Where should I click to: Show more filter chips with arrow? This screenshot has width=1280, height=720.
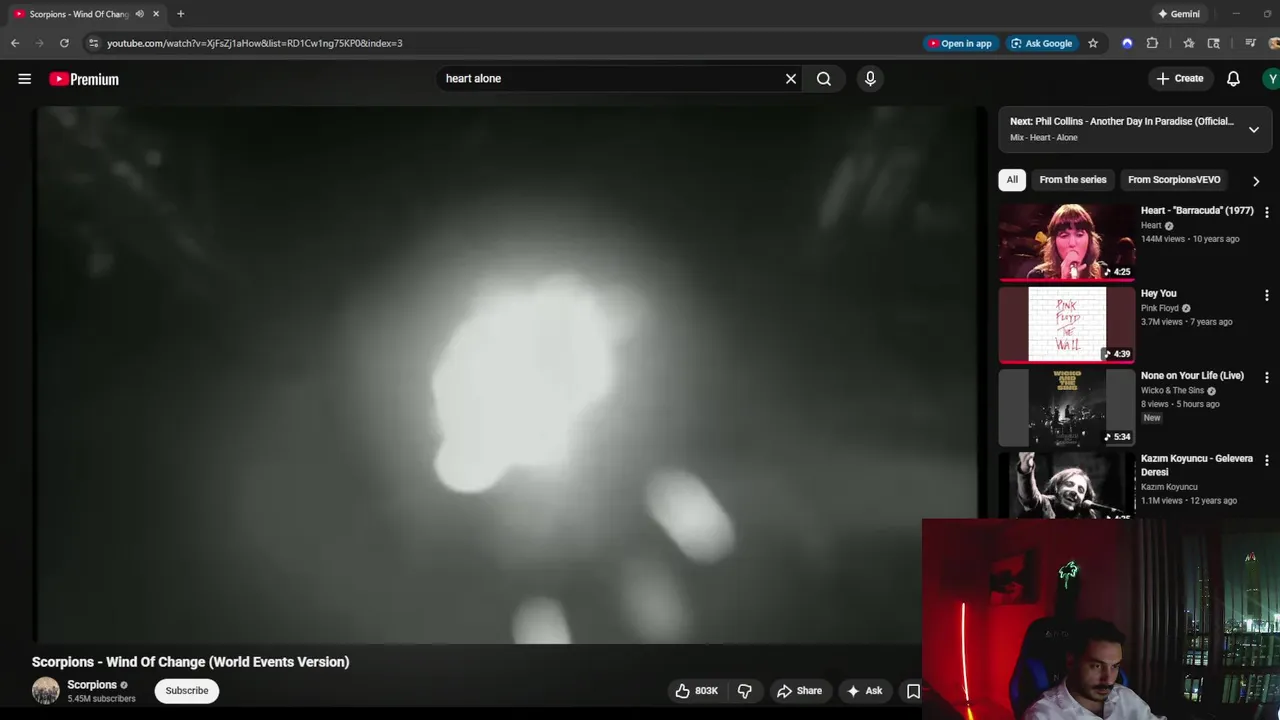click(x=1256, y=181)
